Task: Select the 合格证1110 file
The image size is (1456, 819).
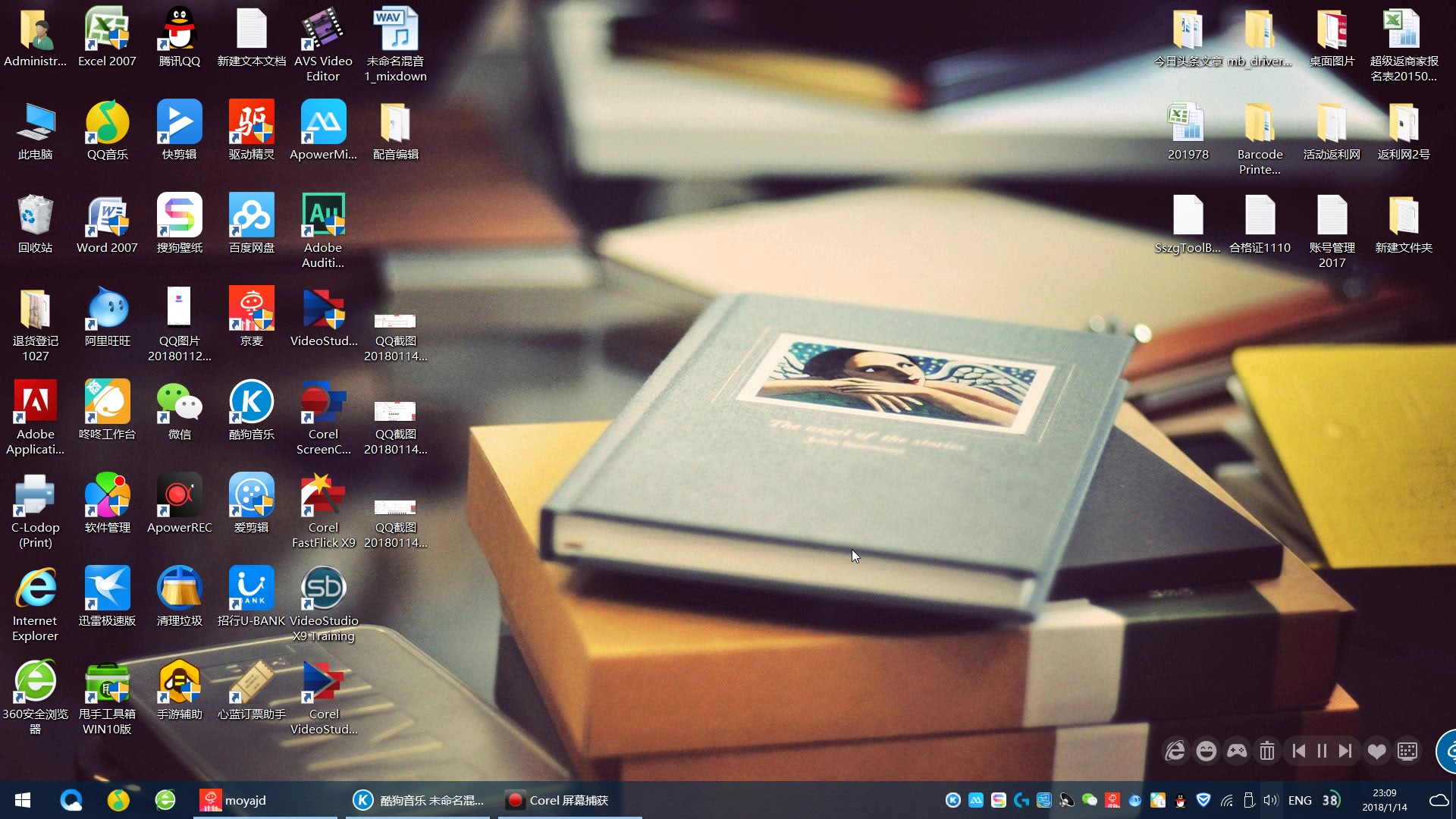Action: [1260, 224]
